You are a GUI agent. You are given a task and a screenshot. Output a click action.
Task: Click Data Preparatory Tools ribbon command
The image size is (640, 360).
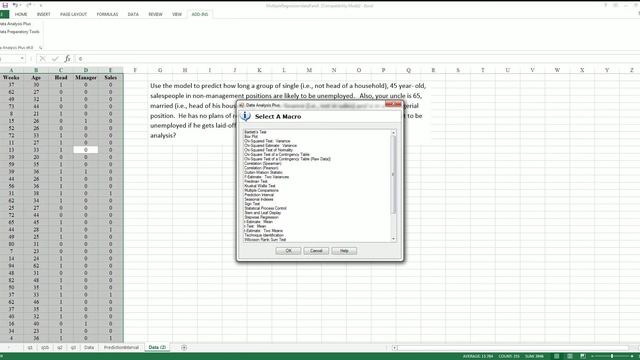19,32
